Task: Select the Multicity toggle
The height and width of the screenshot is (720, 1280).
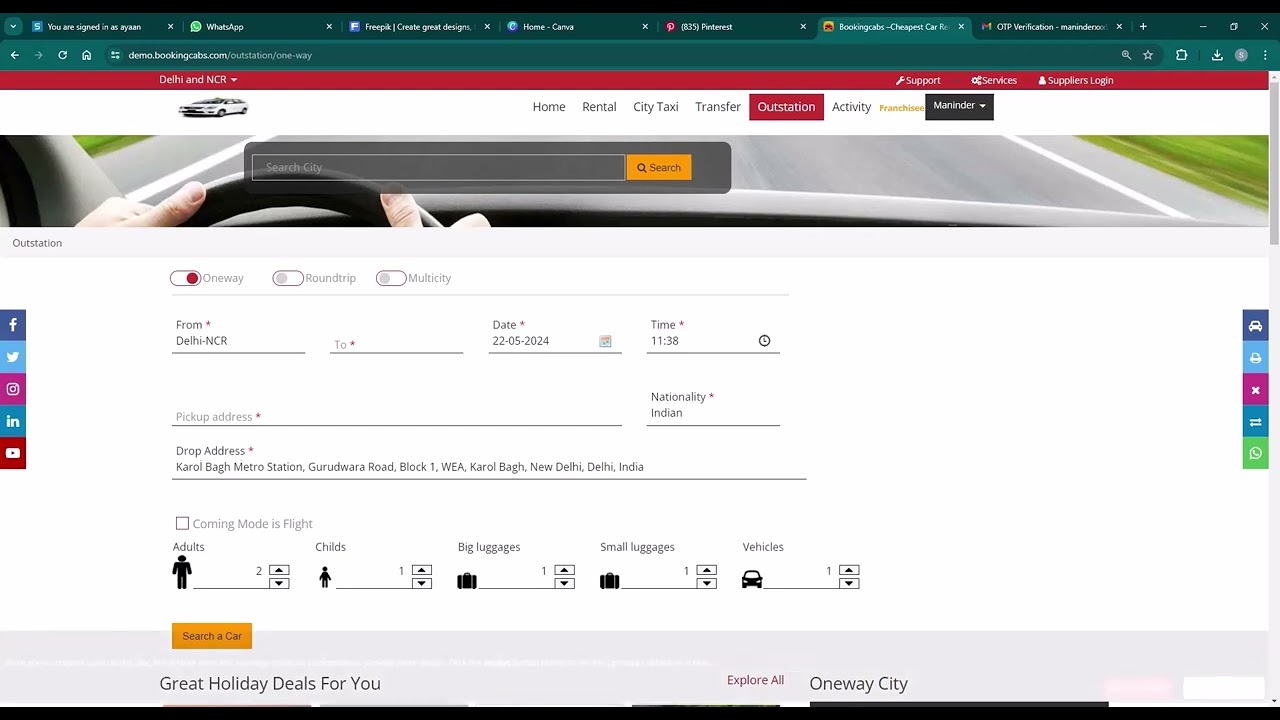Action: click(391, 278)
